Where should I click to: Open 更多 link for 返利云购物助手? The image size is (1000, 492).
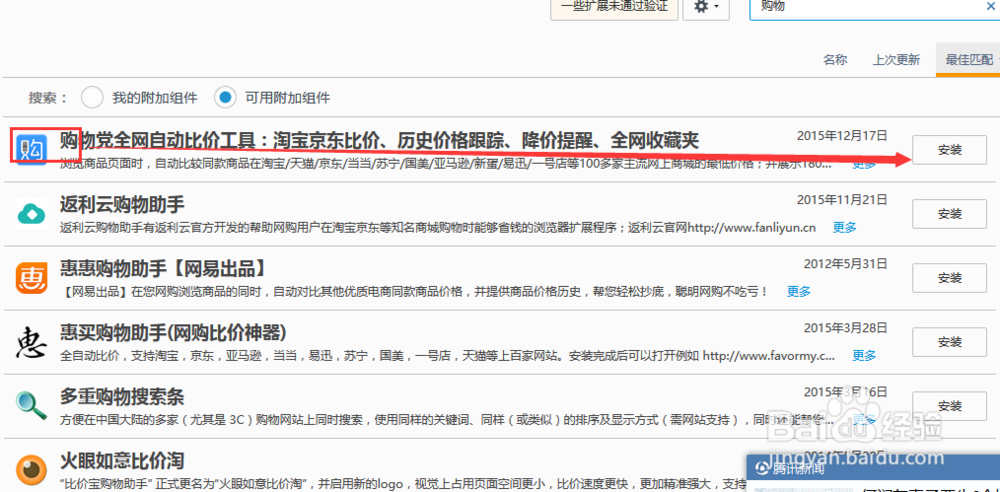coord(844,228)
